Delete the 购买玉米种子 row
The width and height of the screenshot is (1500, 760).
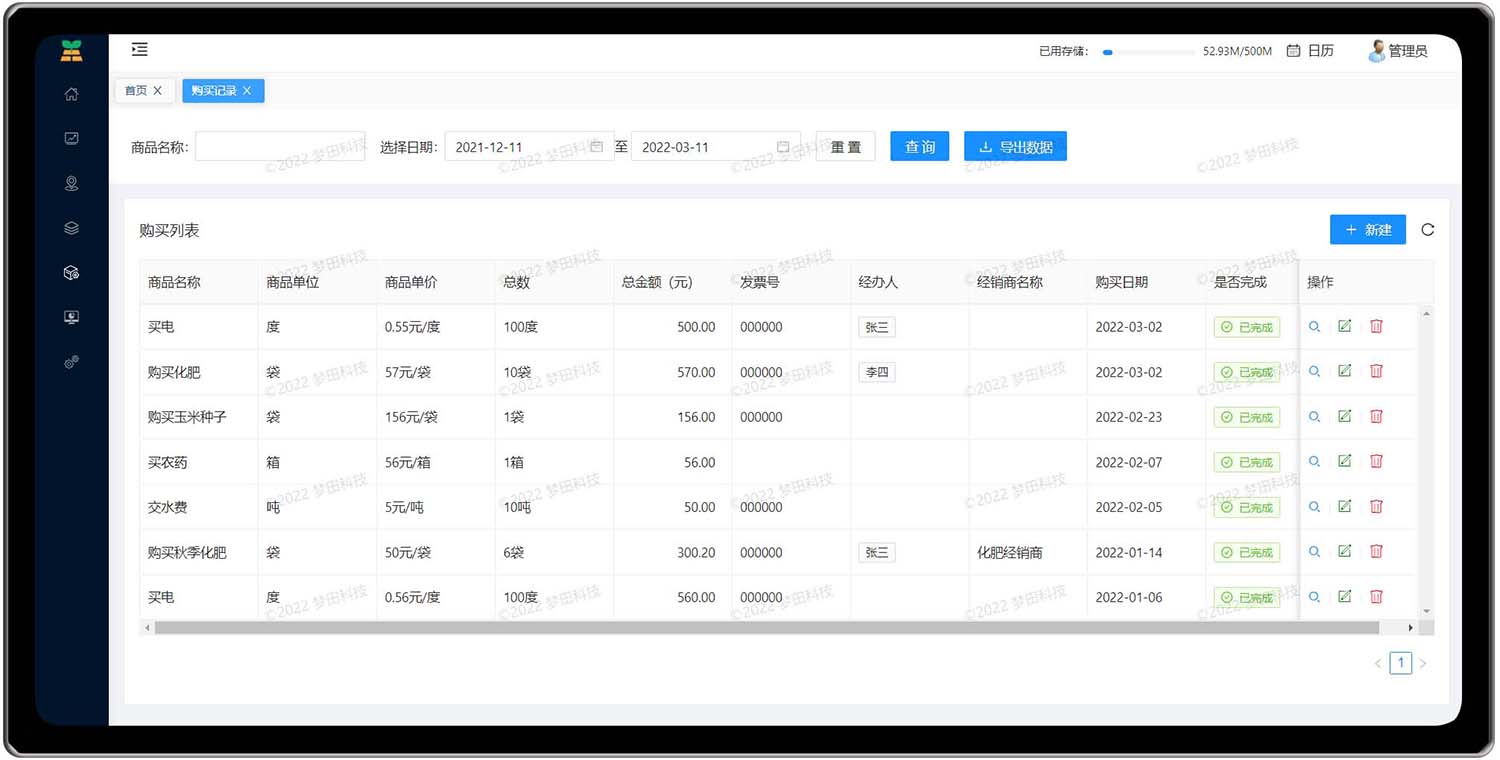click(1376, 416)
